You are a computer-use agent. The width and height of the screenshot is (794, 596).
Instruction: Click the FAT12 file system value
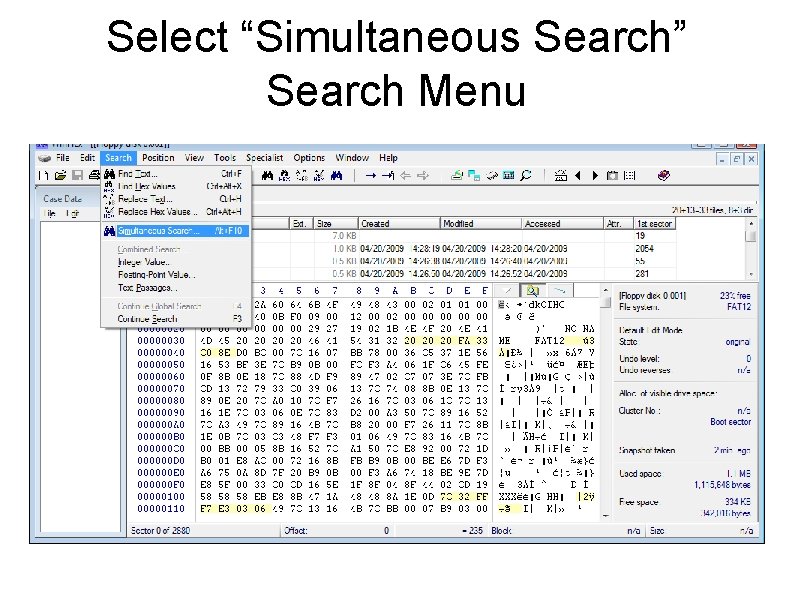coord(739,307)
